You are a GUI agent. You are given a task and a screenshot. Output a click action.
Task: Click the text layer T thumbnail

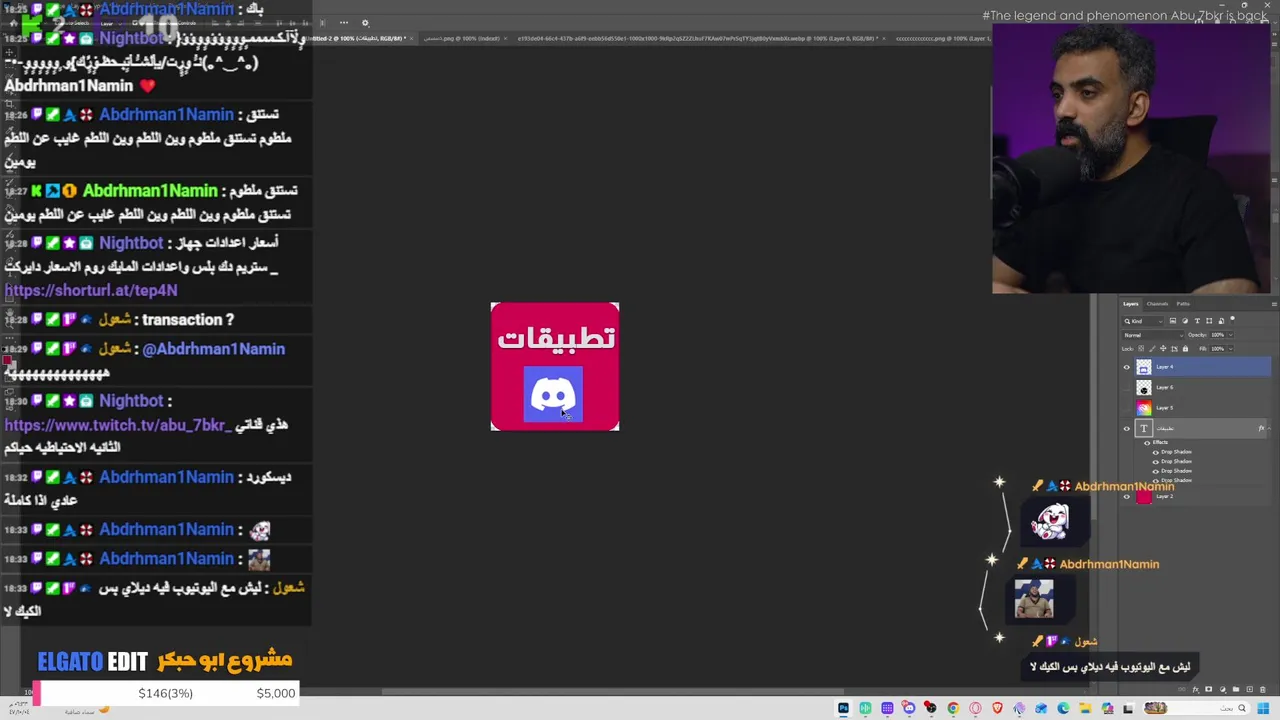point(1144,429)
